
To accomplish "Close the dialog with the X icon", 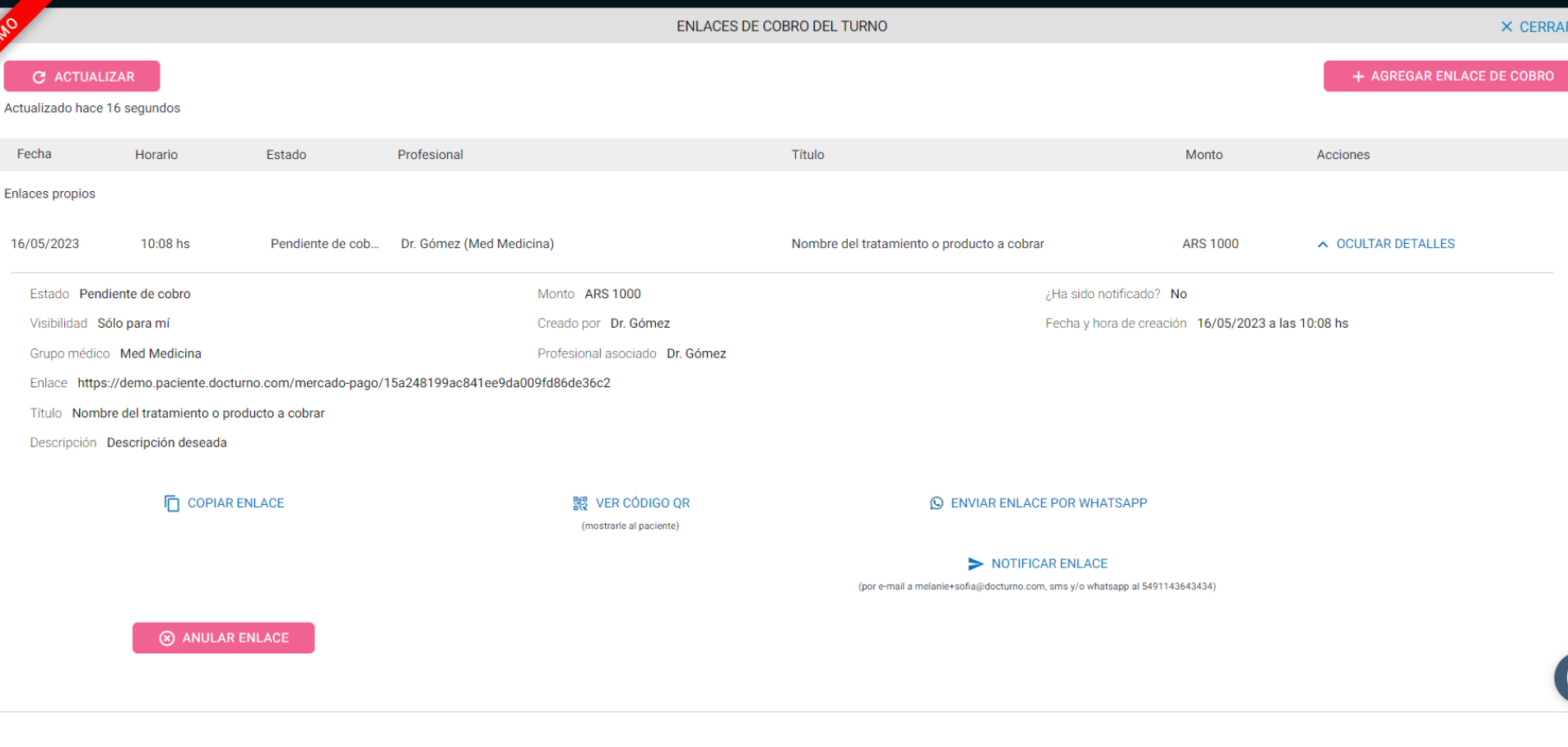I will coord(1506,27).
